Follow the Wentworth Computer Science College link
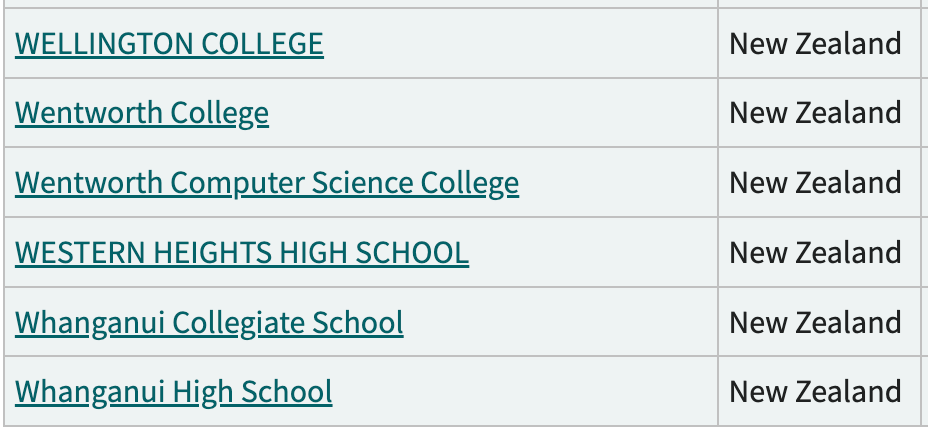The width and height of the screenshot is (928, 436). (x=267, y=183)
